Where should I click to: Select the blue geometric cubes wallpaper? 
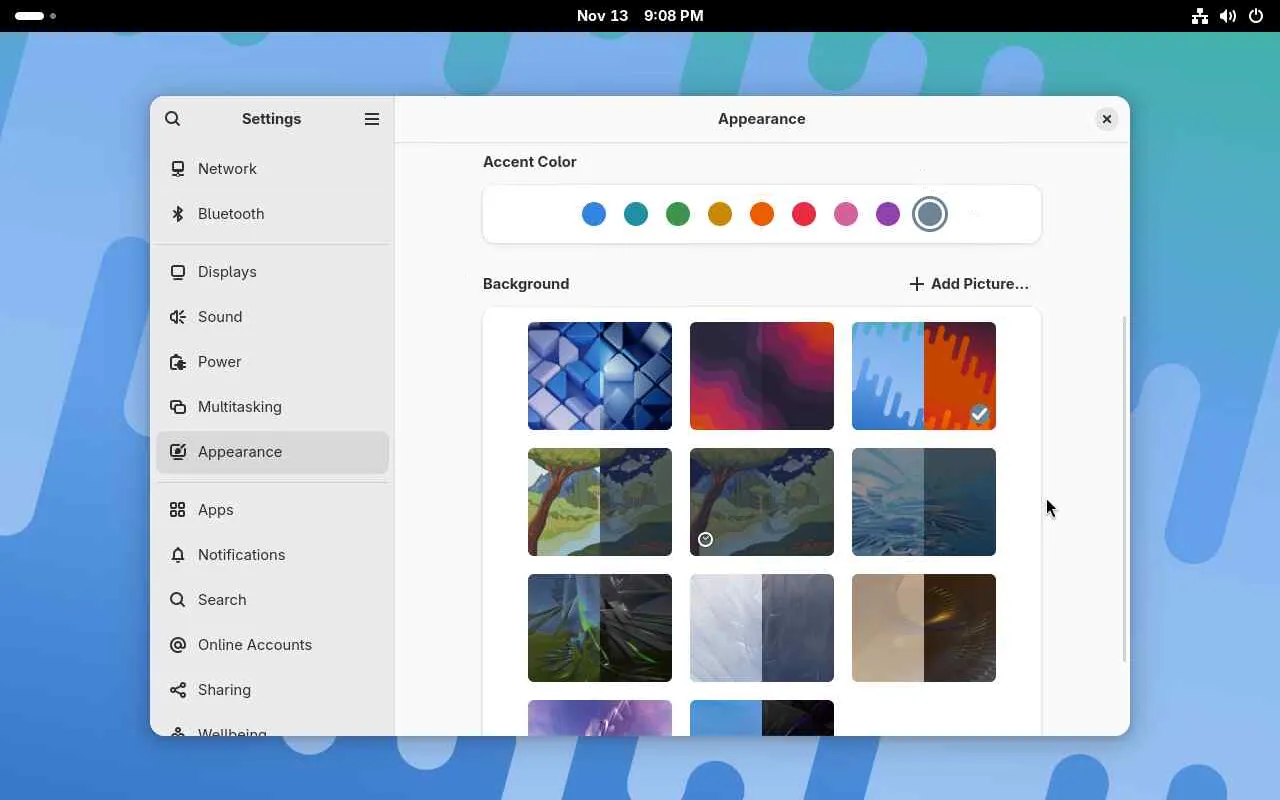coord(600,376)
